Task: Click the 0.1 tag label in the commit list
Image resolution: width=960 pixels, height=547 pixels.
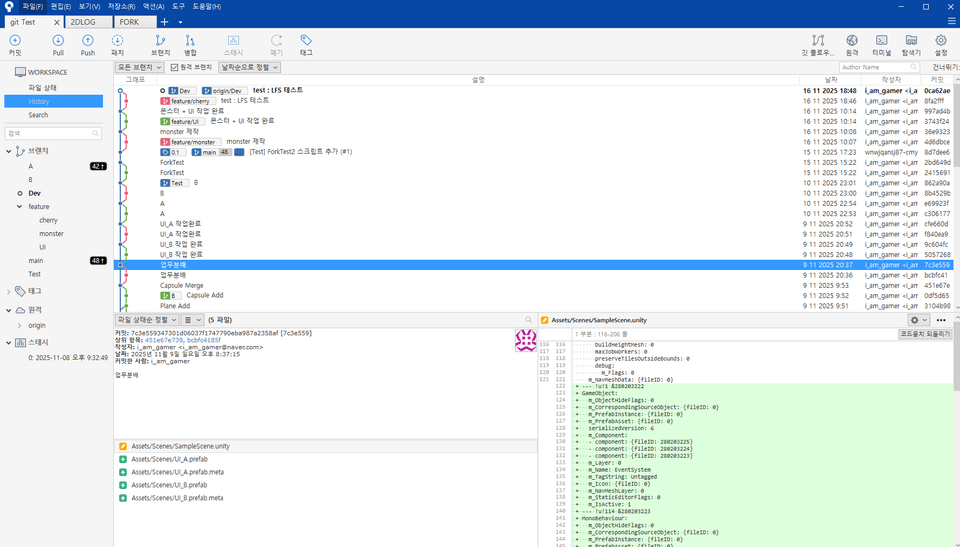Action: [x=173, y=152]
